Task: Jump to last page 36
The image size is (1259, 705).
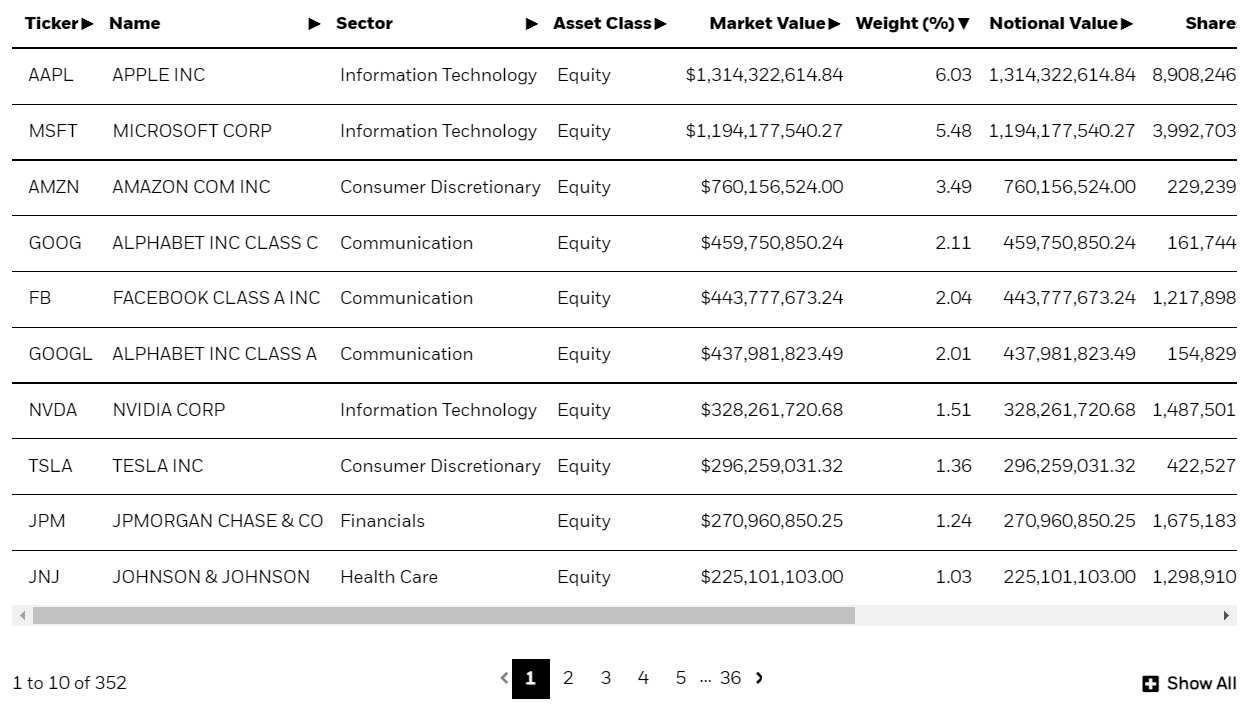Action: click(x=731, y=678)
